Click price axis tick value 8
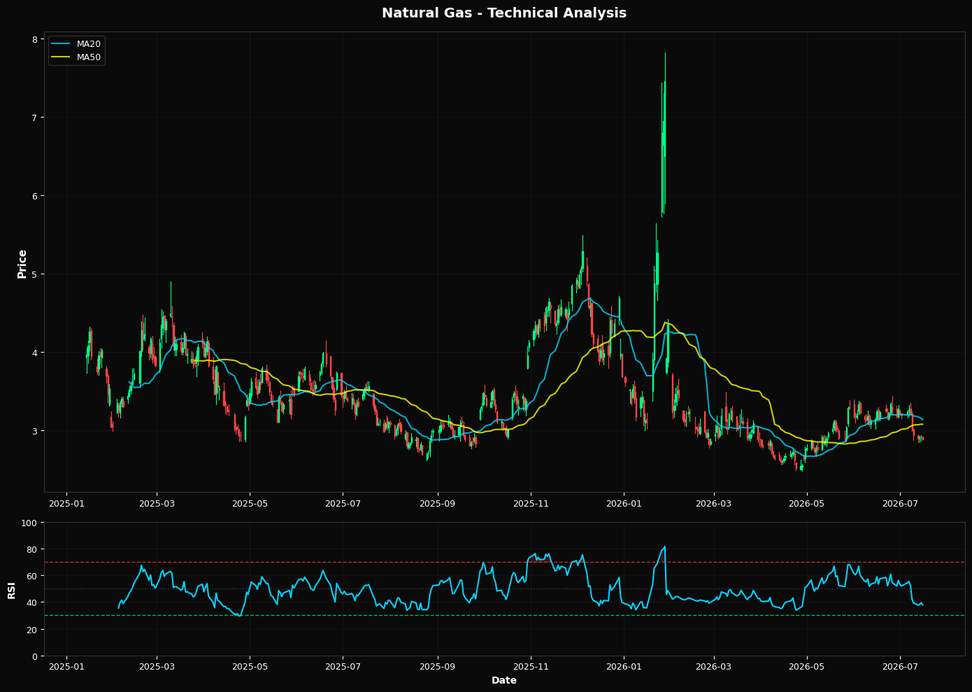 [37, 39]
